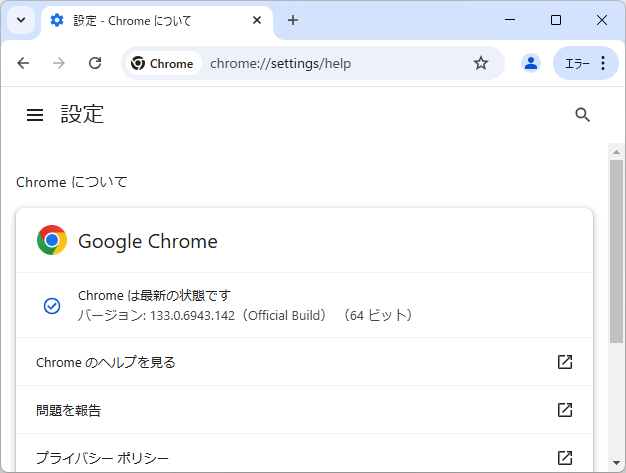
Task: Open a new tab with plus button
Action: pyautogui.click(x=293, y=20)
